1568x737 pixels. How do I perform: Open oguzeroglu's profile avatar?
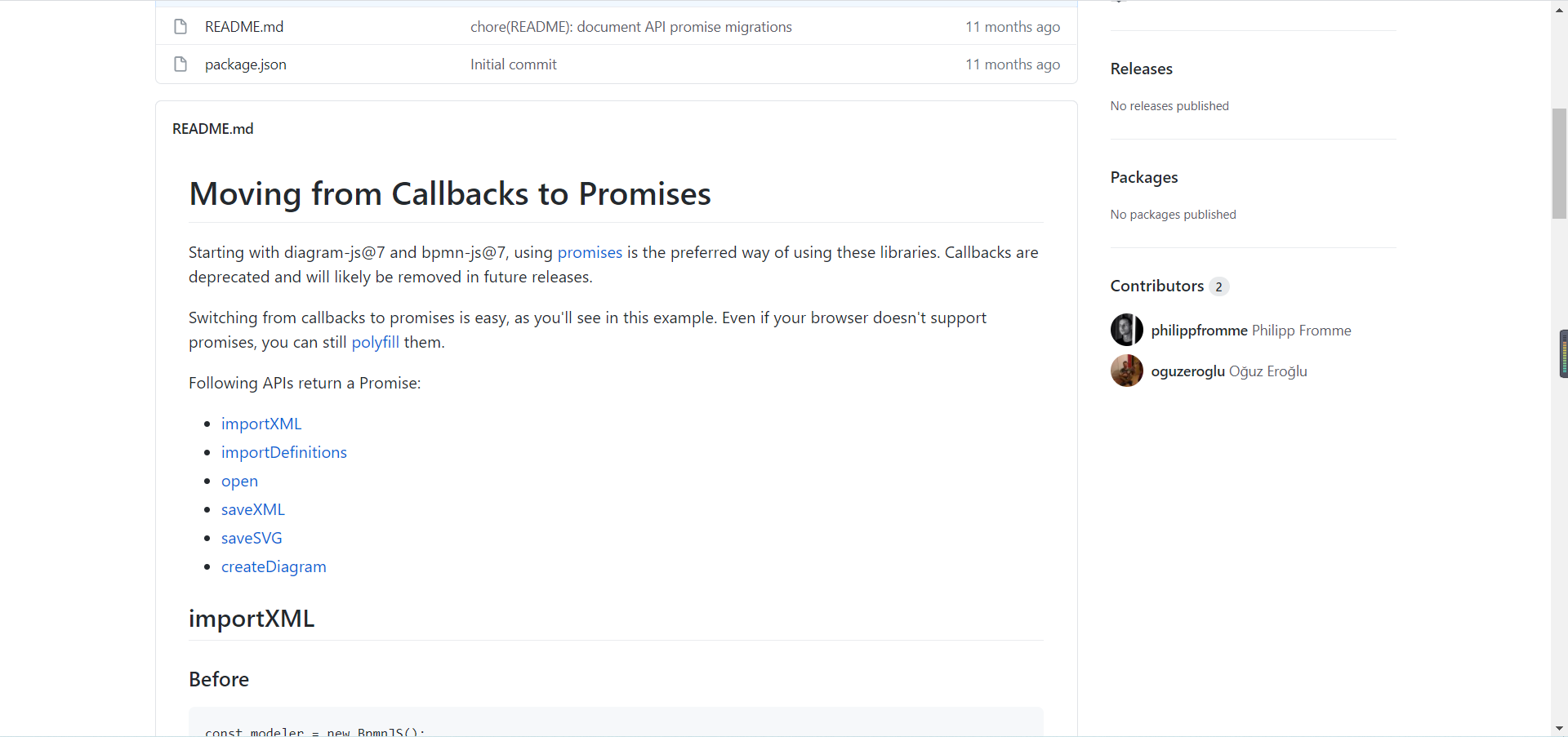pos(1126,371)
